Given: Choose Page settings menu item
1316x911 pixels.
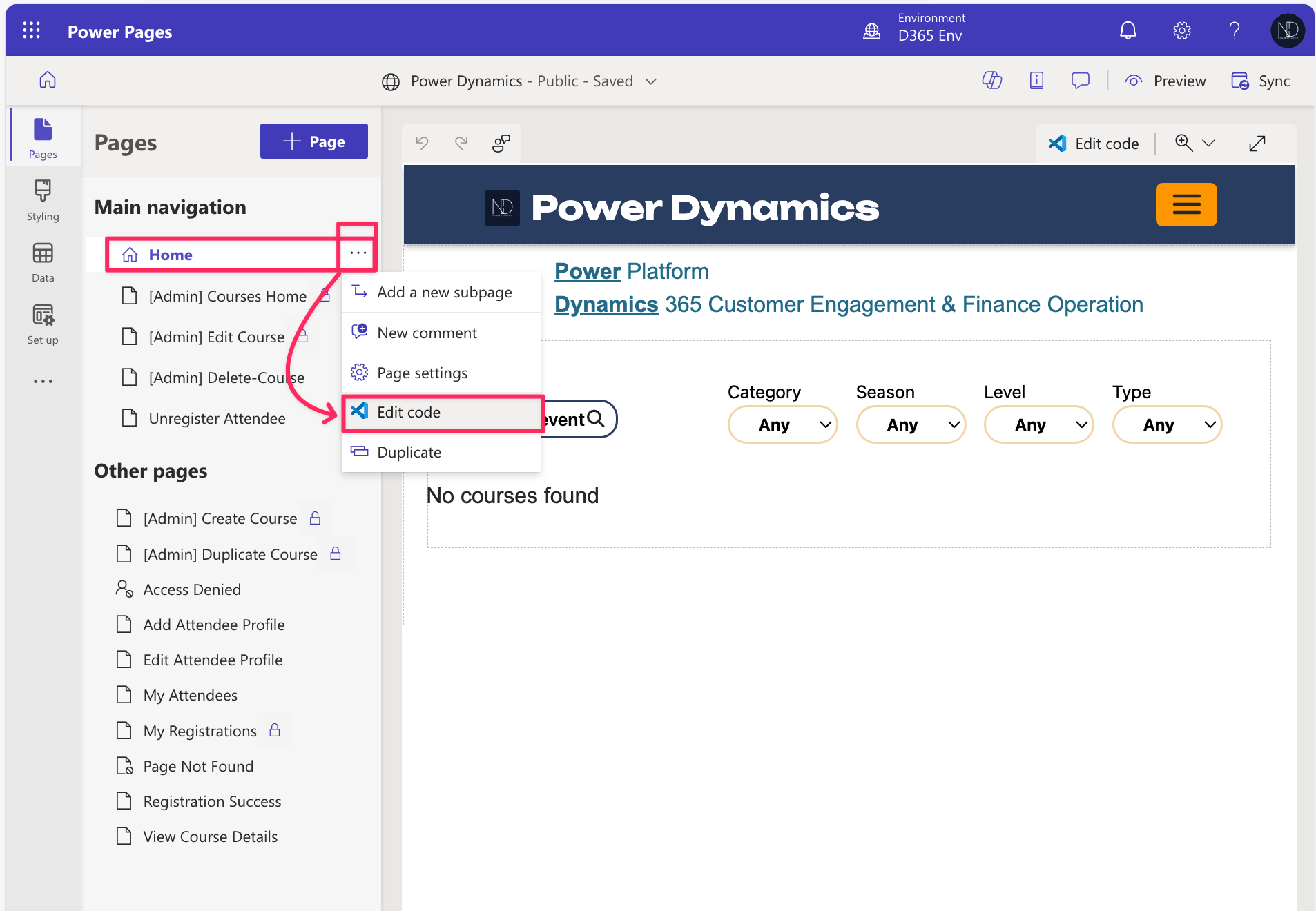Looking at the screenshot, I should pyautogui.click(x=422, y=373).
